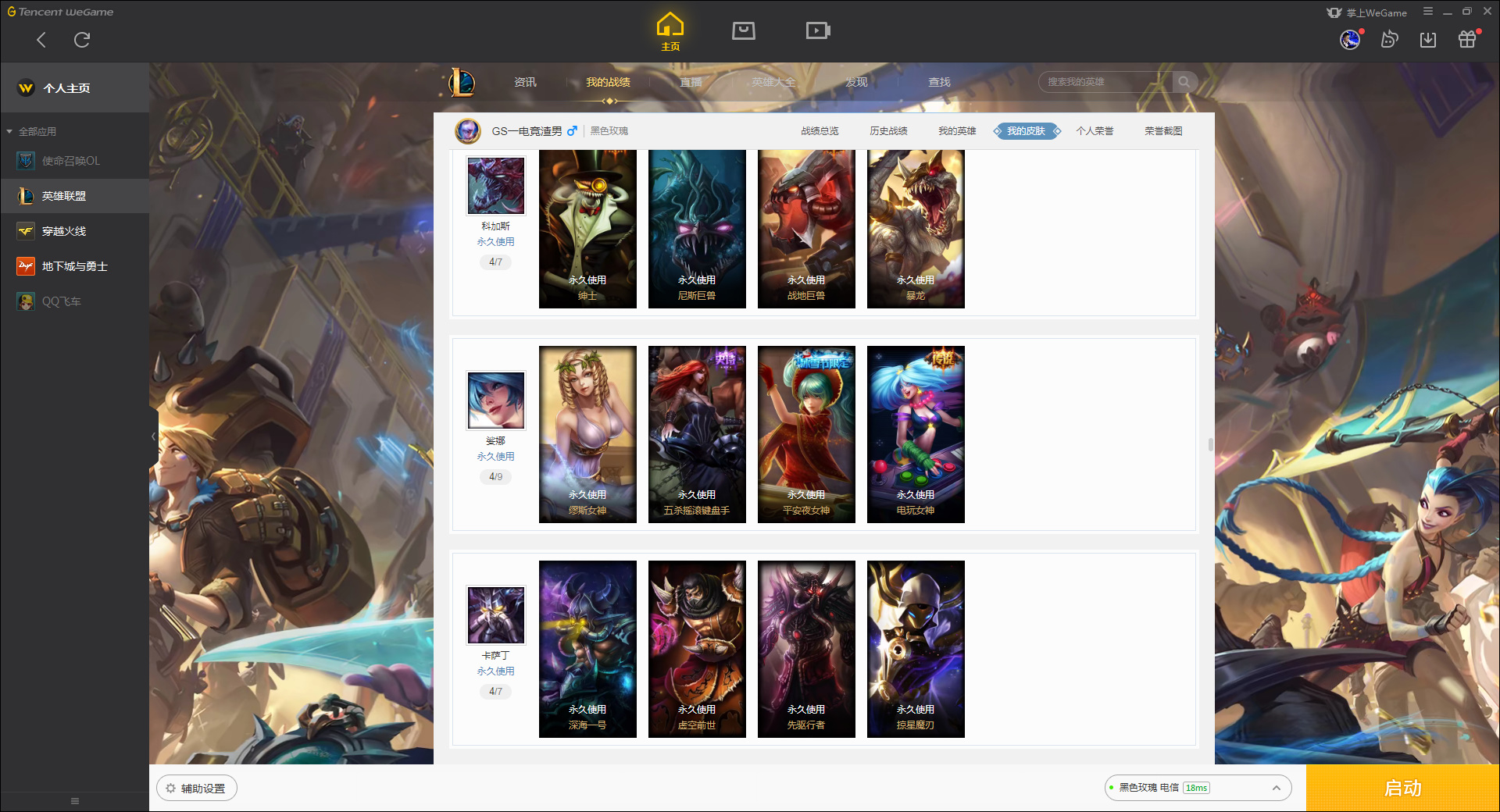Switch to the 直播 tab
1500x812 pixels.
[691, 82]
